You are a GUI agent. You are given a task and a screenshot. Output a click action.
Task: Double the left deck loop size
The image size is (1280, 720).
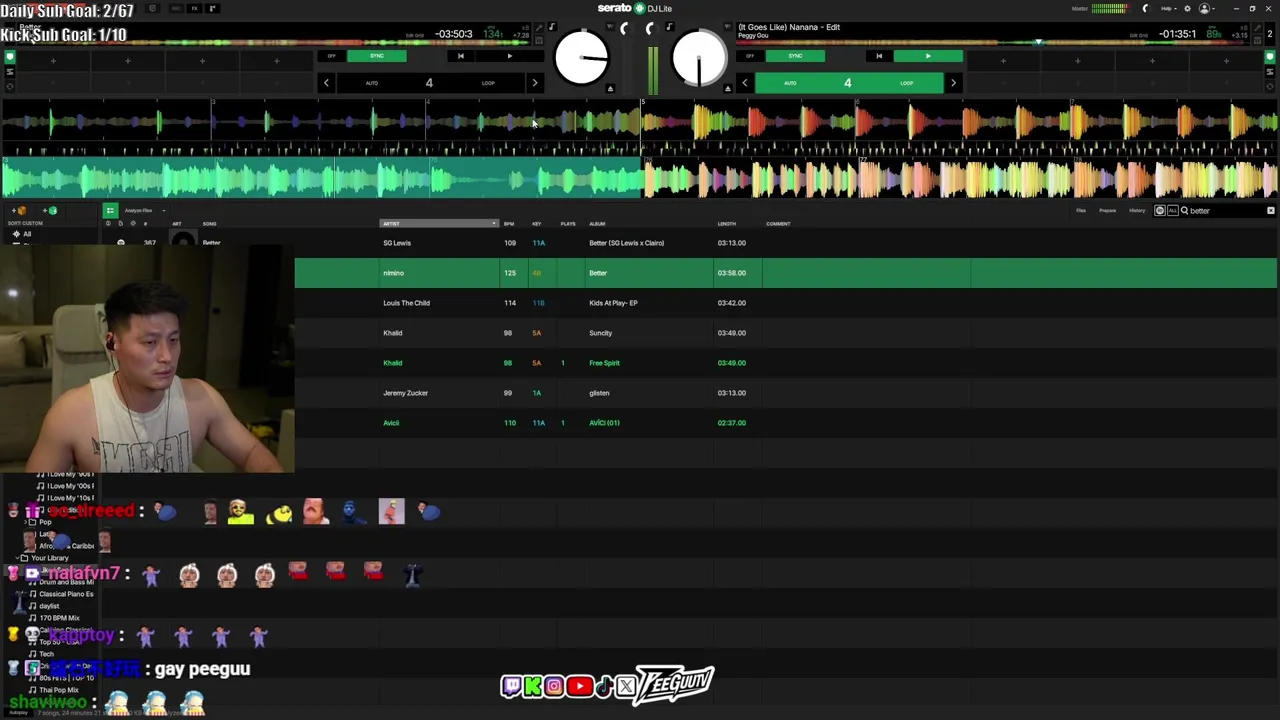(x=535, y=83)
